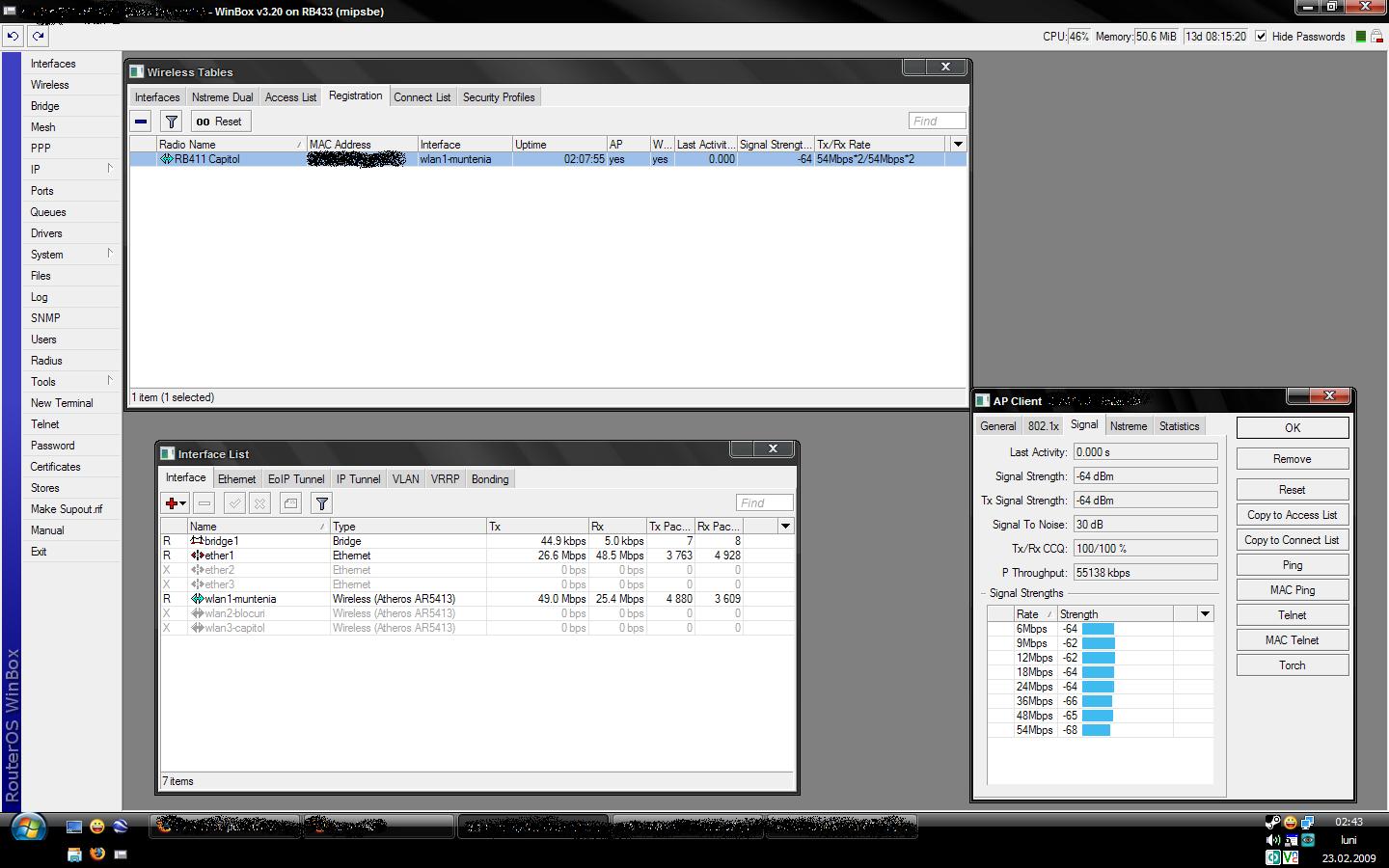Viewport: 1389px width, 868px height.
Task: Click the Torch button in AP Client
Action: click(x=1293, y=665)
